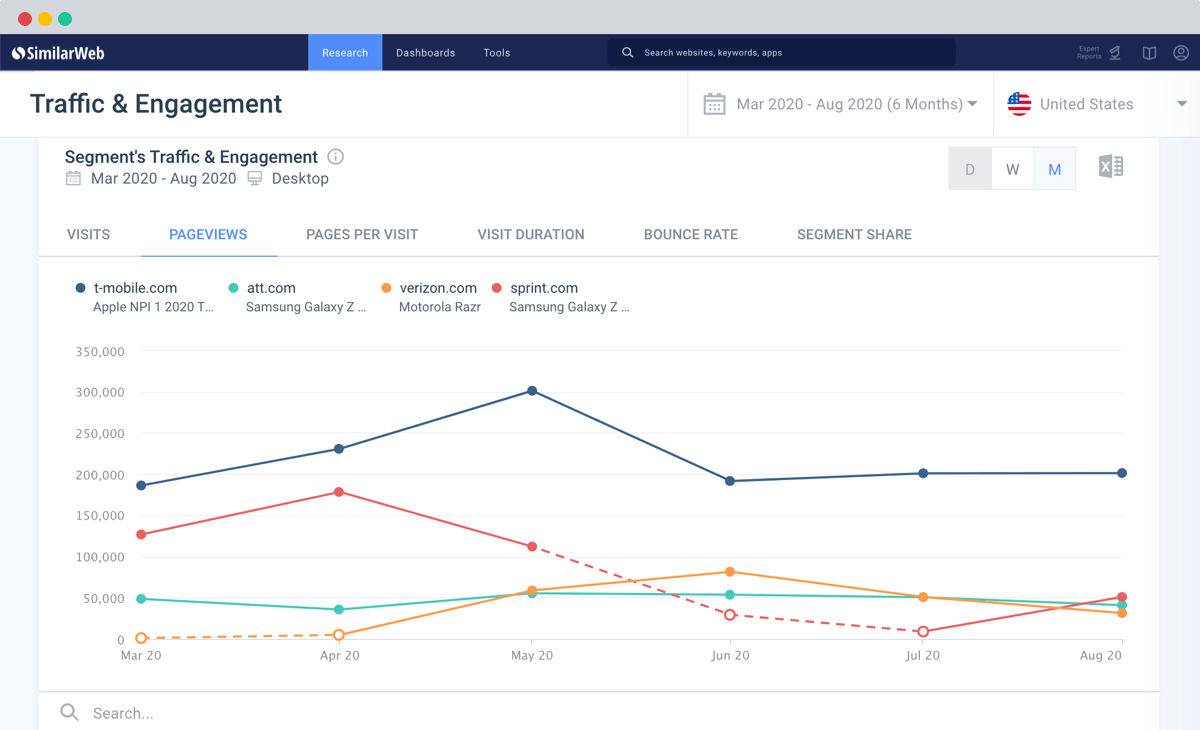Click the calendar icon in date picker

[x=714, y=104]
